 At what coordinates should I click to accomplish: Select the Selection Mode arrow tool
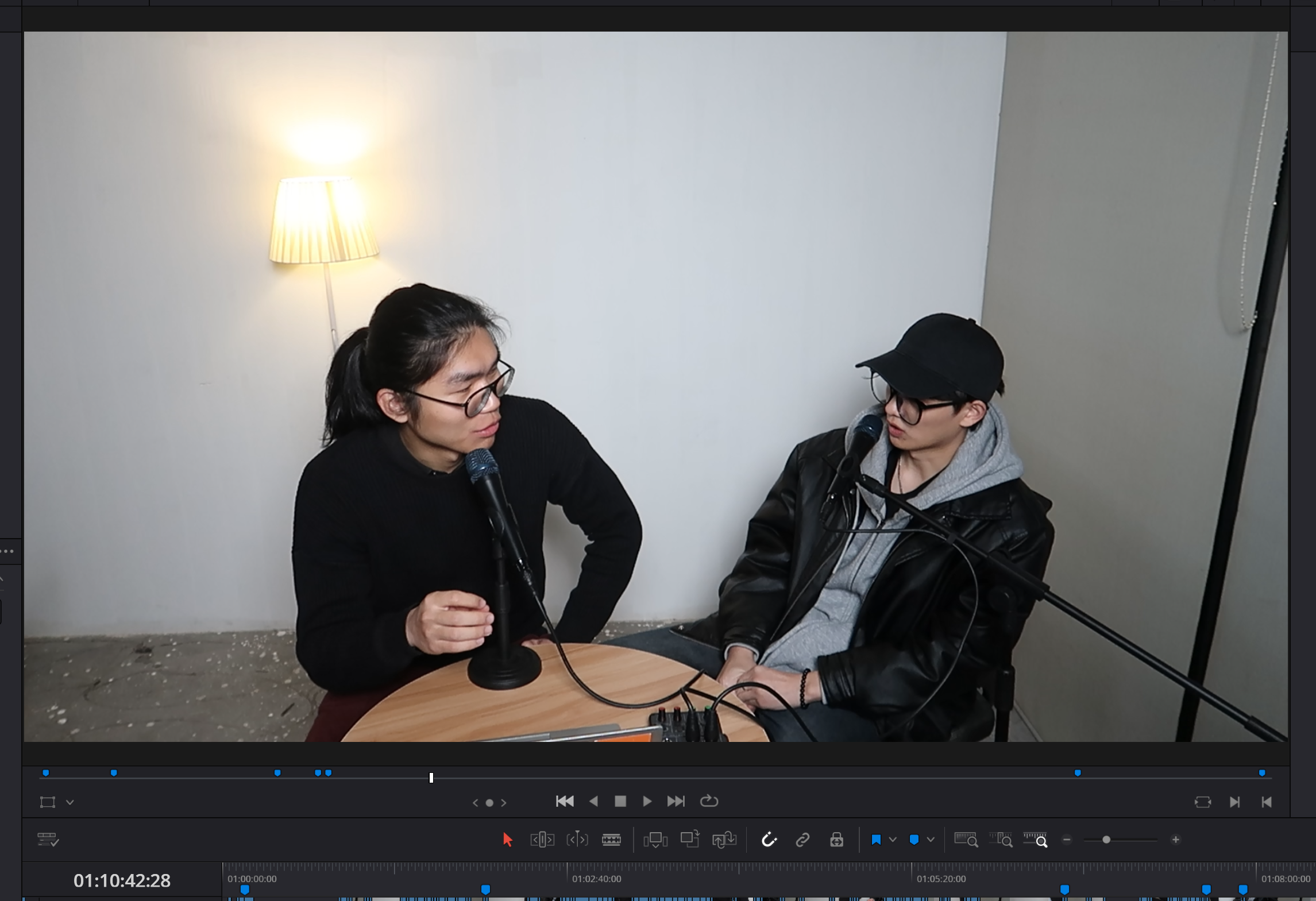[507, 840]
